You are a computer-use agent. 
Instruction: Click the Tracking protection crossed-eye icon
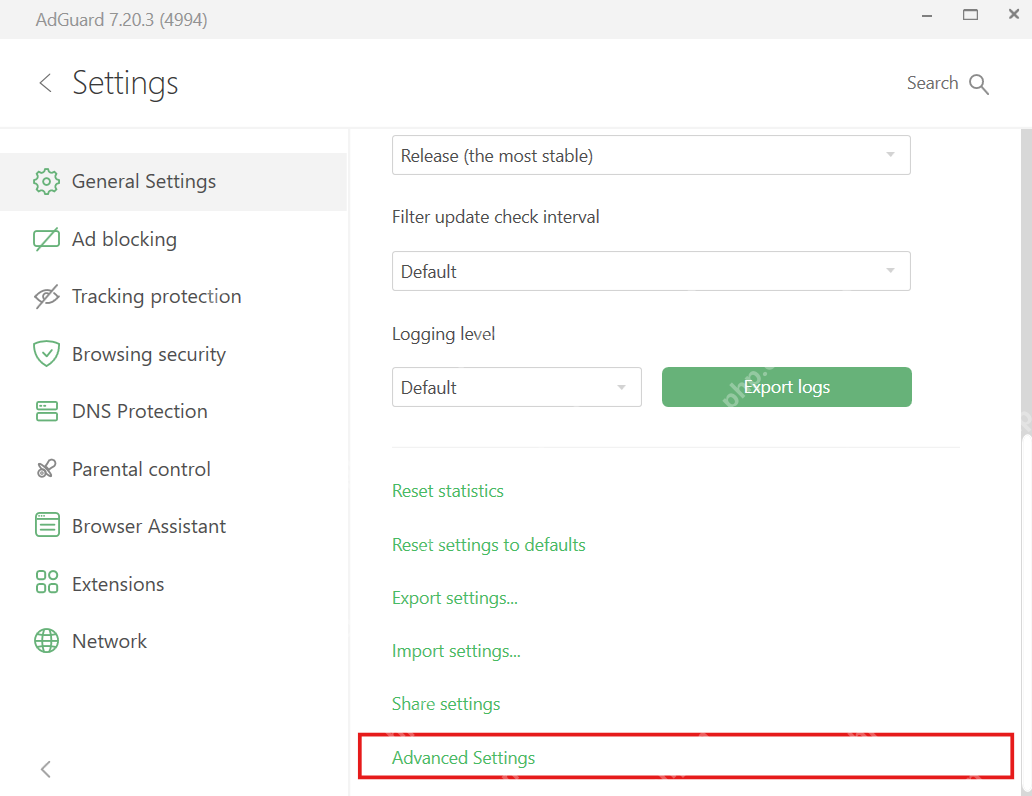(x=46, y=296)
